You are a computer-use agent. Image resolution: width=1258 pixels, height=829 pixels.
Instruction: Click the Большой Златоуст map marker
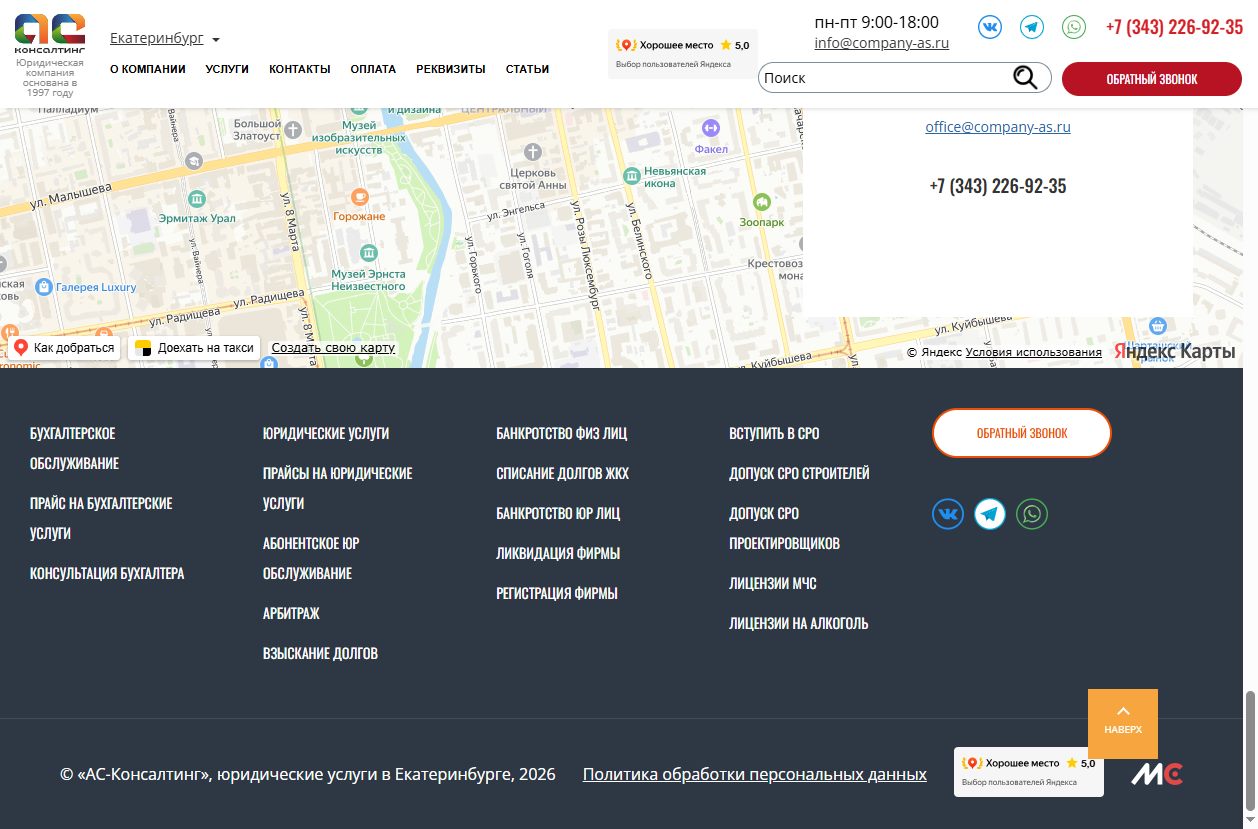pyautogui.click(x=293, y=129)
